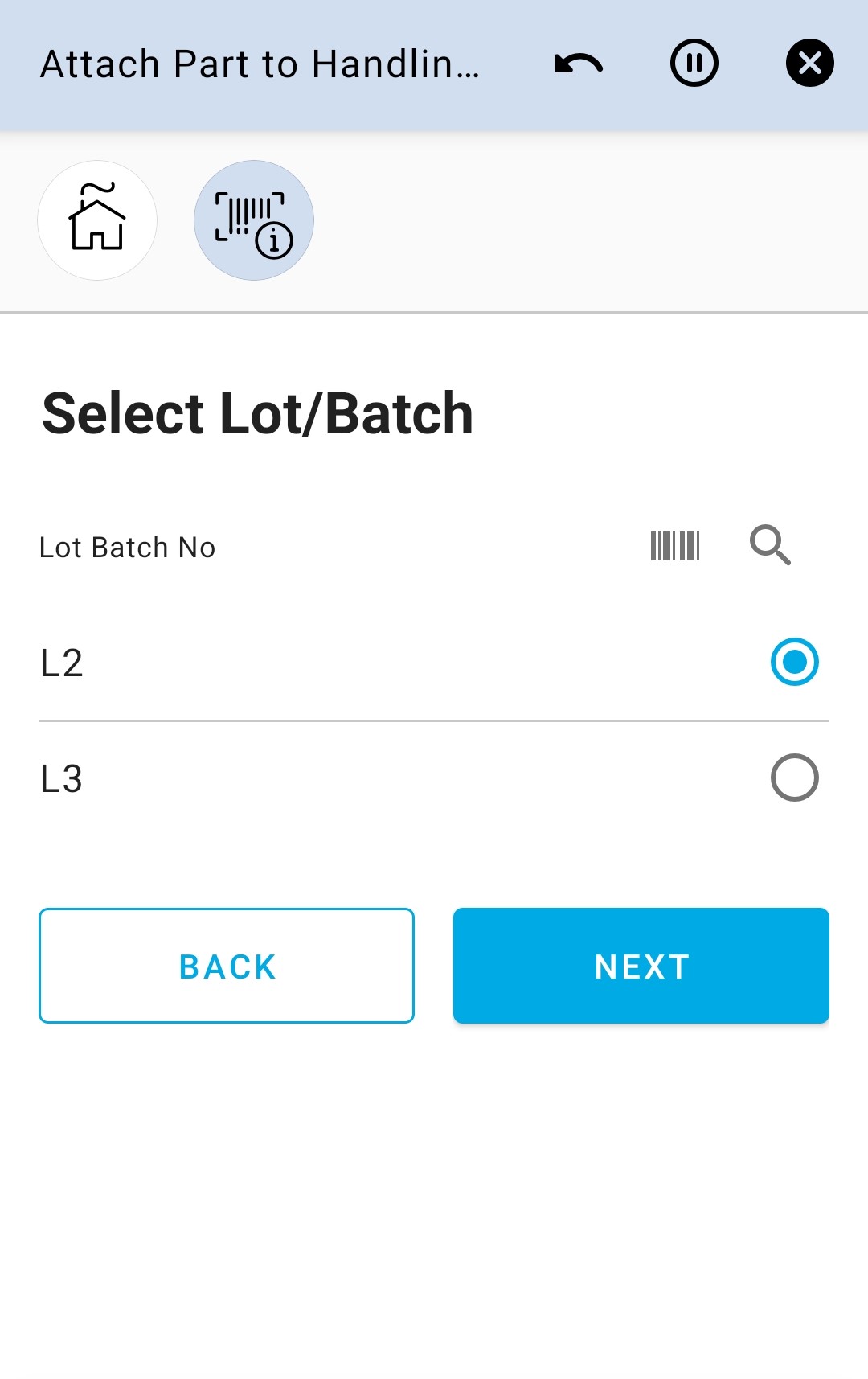Pause the Attach Part process
The width and height of the screenshot is (868, 1379).
point(694,63)
